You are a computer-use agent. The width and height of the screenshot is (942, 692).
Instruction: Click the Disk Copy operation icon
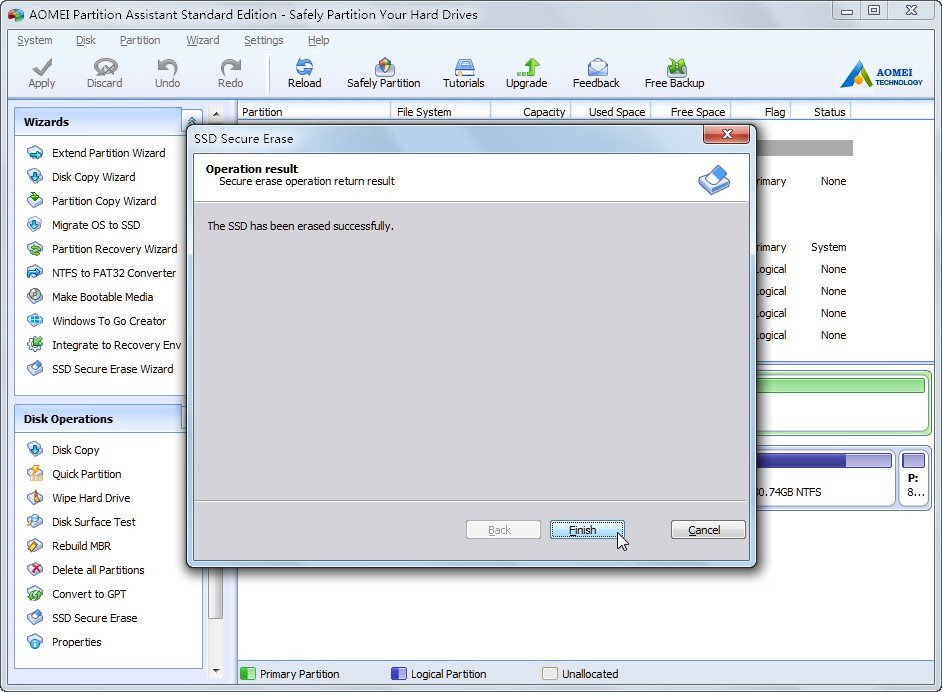click(35, 449)
